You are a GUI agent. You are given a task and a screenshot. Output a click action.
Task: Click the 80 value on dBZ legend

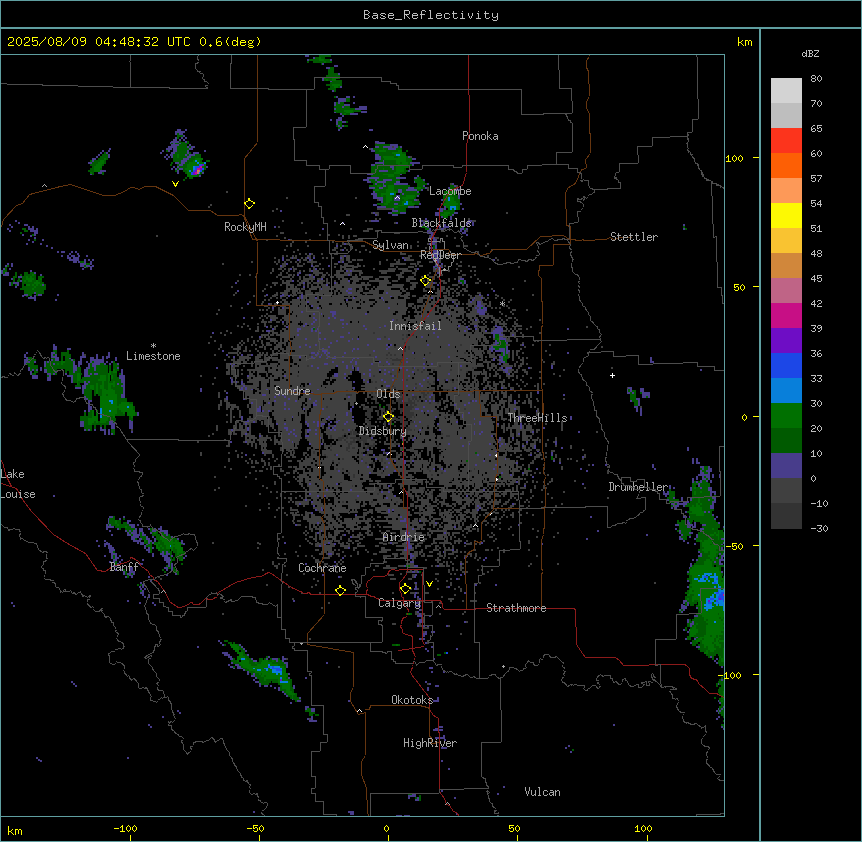click(816, 79)
